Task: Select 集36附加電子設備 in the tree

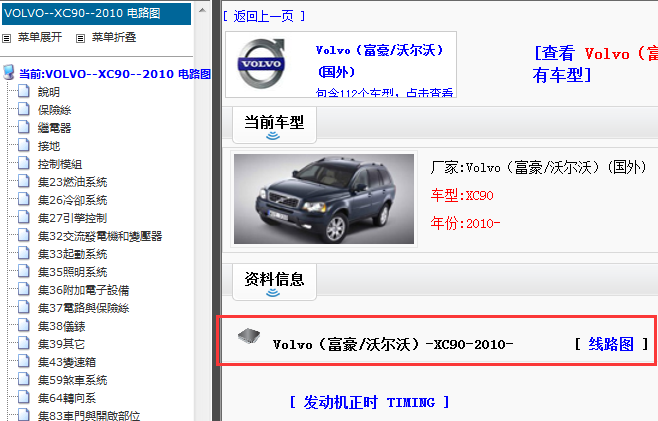Action: coord(84,290)
